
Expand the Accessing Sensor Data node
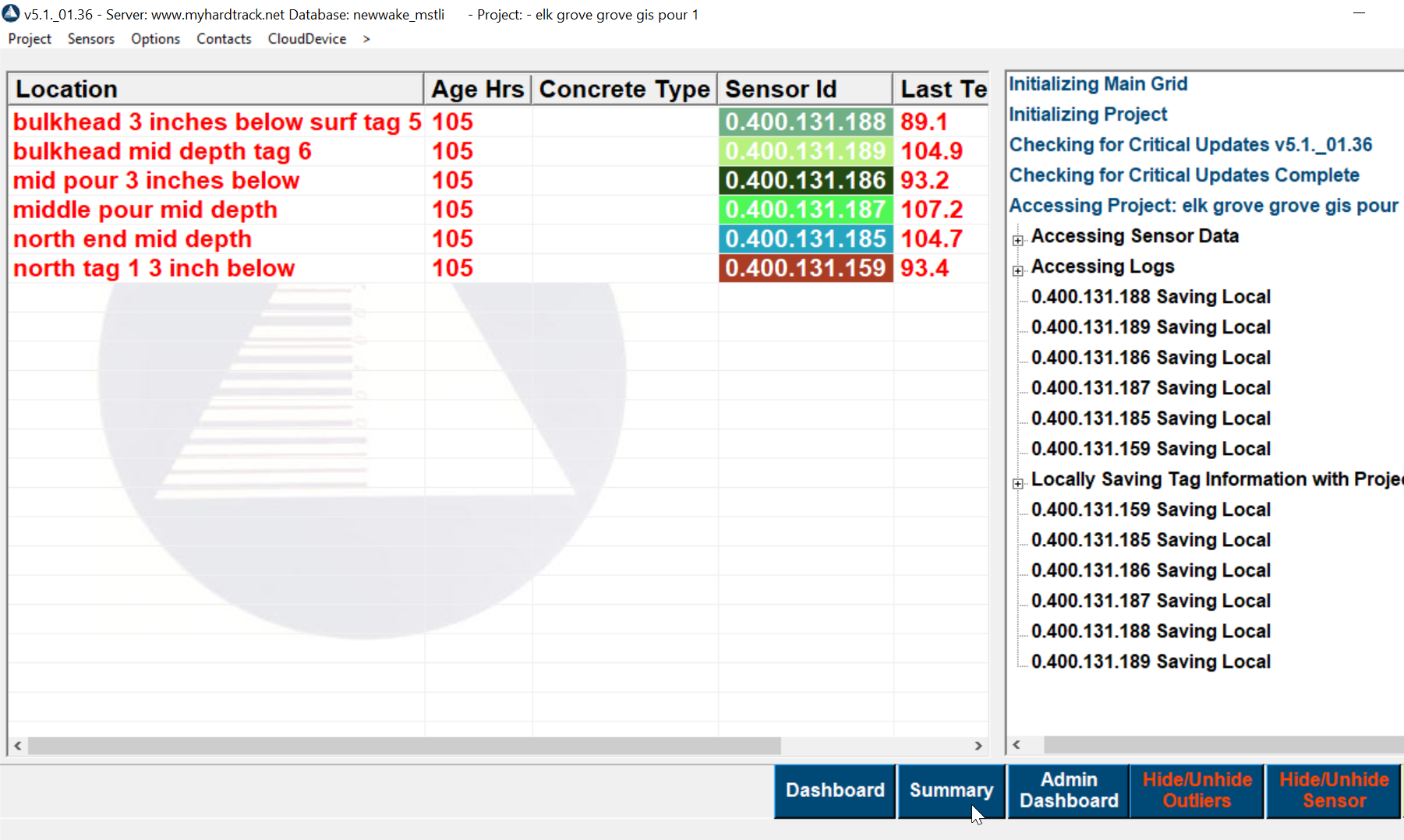[x=1018, y=241]
